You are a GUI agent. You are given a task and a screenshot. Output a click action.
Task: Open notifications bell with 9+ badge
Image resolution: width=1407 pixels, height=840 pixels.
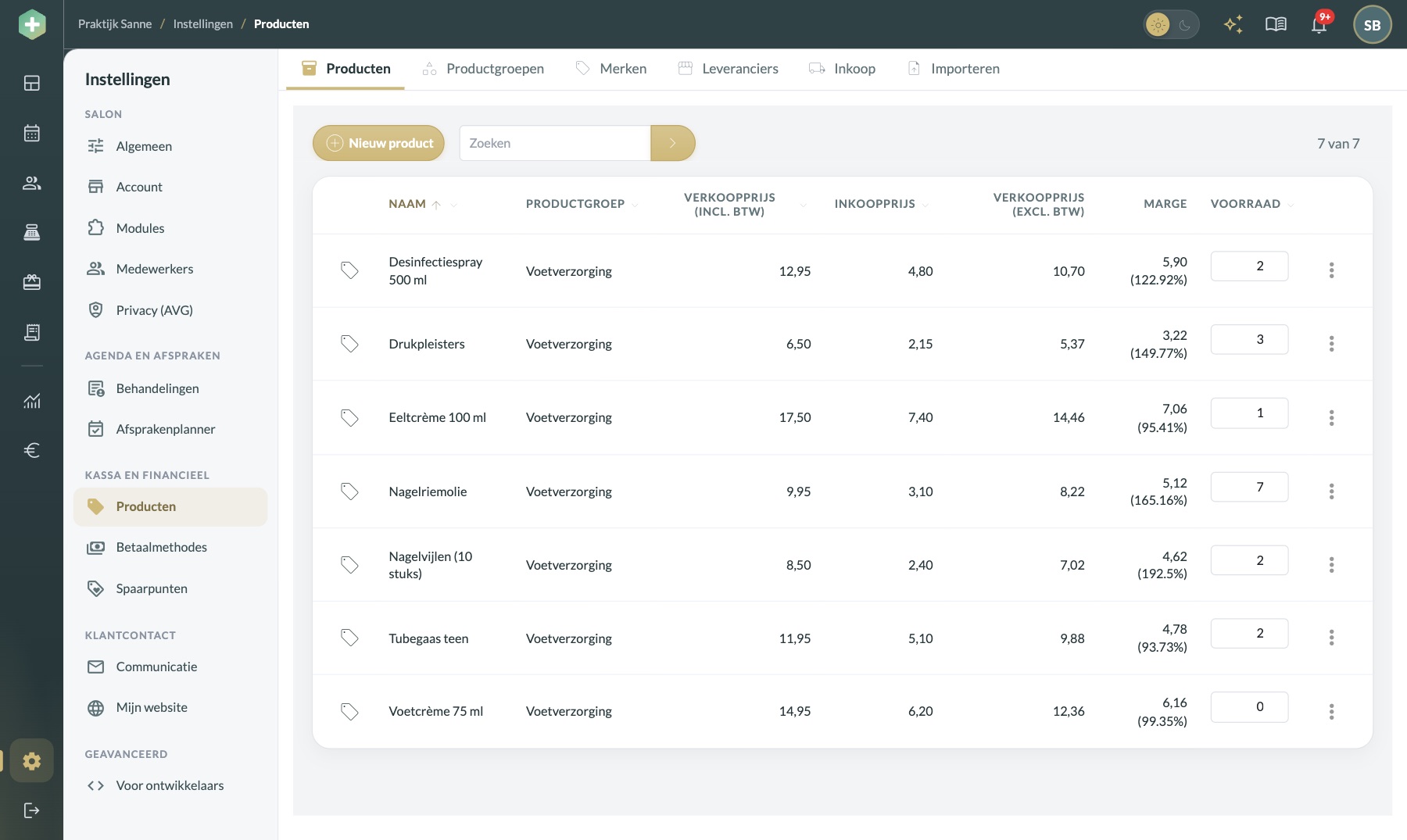tap(1319, 24)
